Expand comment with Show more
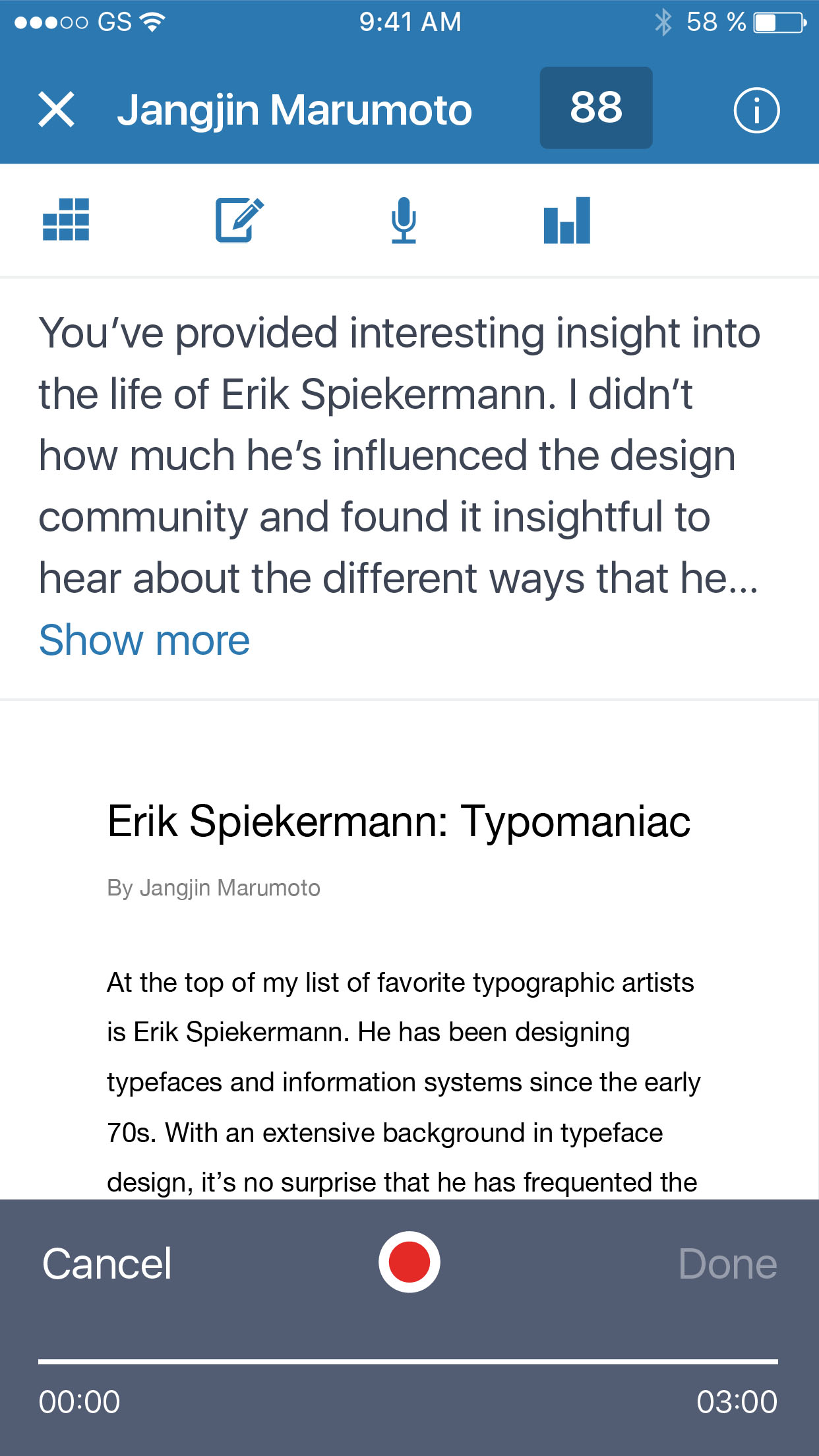819x1456 pixels. [x=144, y=640]
